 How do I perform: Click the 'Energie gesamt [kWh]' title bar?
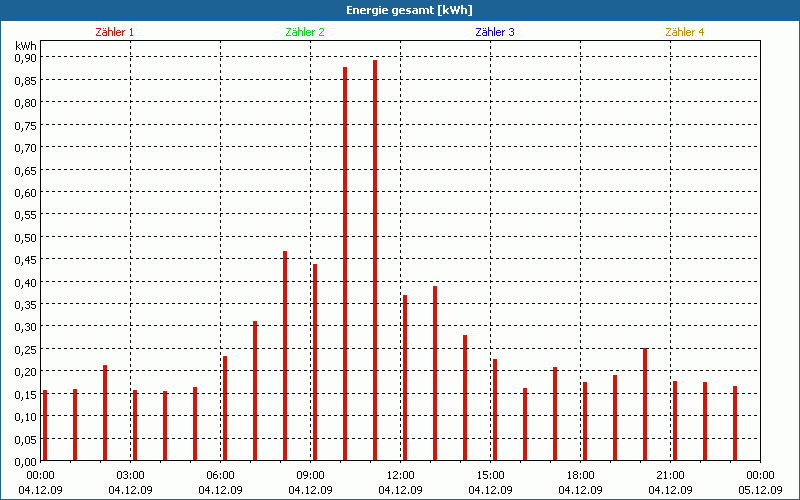pyautogui.click(x=400, y=10)
